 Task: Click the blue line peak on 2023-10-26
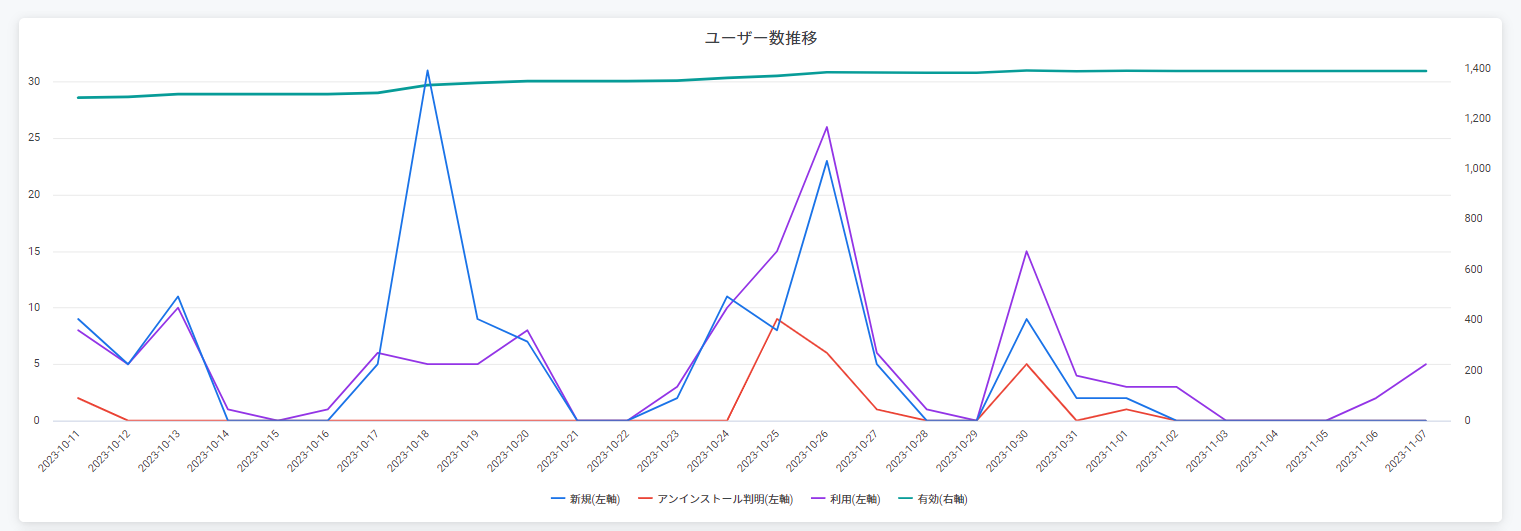pos(827,161)
